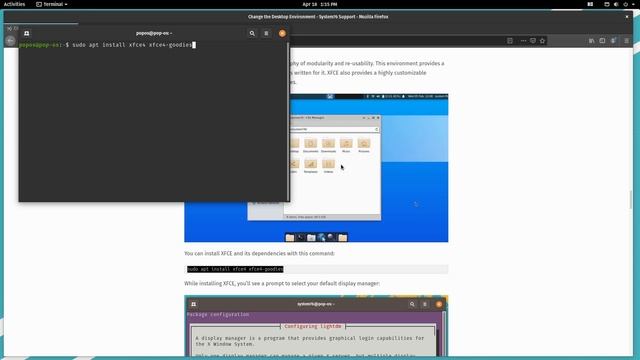Click the popos@pop-os Terminal title
Viewport: 640px width, 360px height.
tap(153, 33)
